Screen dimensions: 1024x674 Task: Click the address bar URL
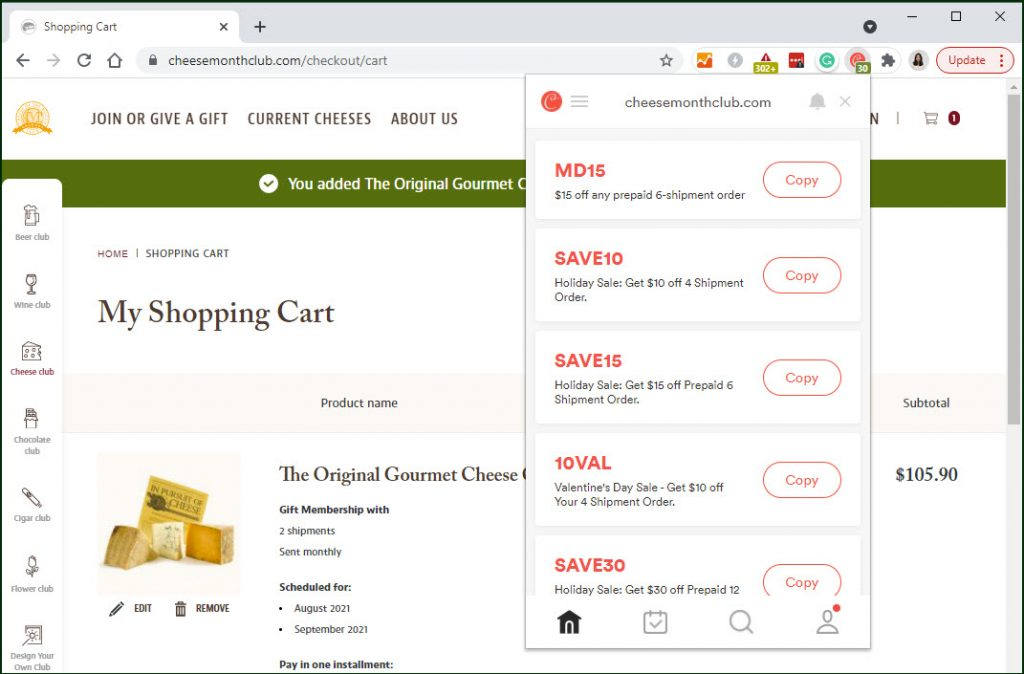point(278,61)
